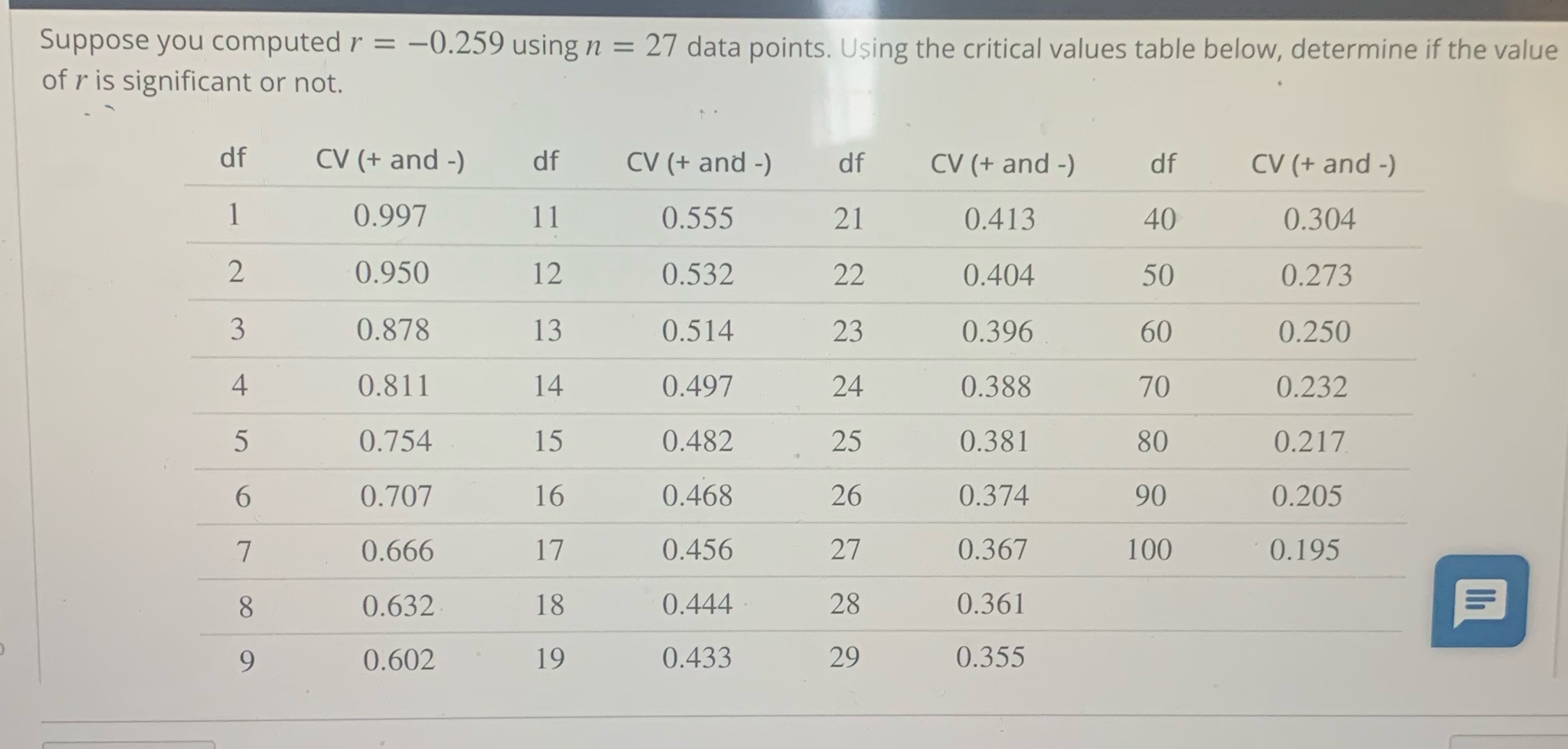Select the row for df 25
Viewport: 1568px width, 749px height.
847,441
